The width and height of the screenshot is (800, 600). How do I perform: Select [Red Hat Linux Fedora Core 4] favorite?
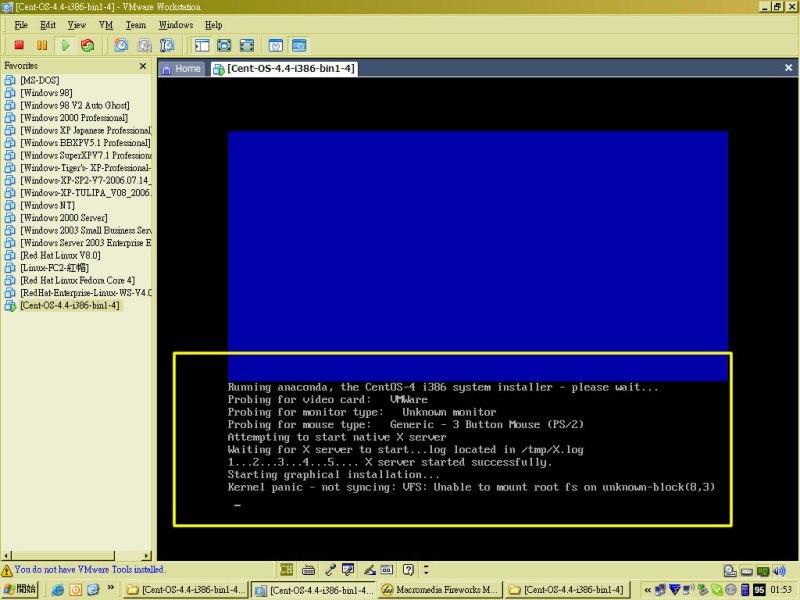(x=70, y=280)
